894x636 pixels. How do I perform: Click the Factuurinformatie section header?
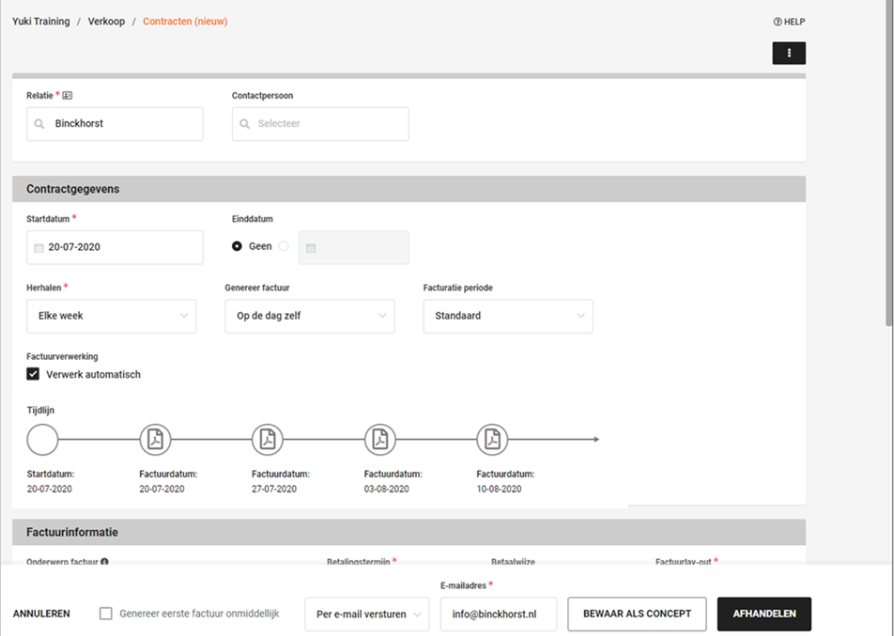pyautogui.click(x=409, y=532)
